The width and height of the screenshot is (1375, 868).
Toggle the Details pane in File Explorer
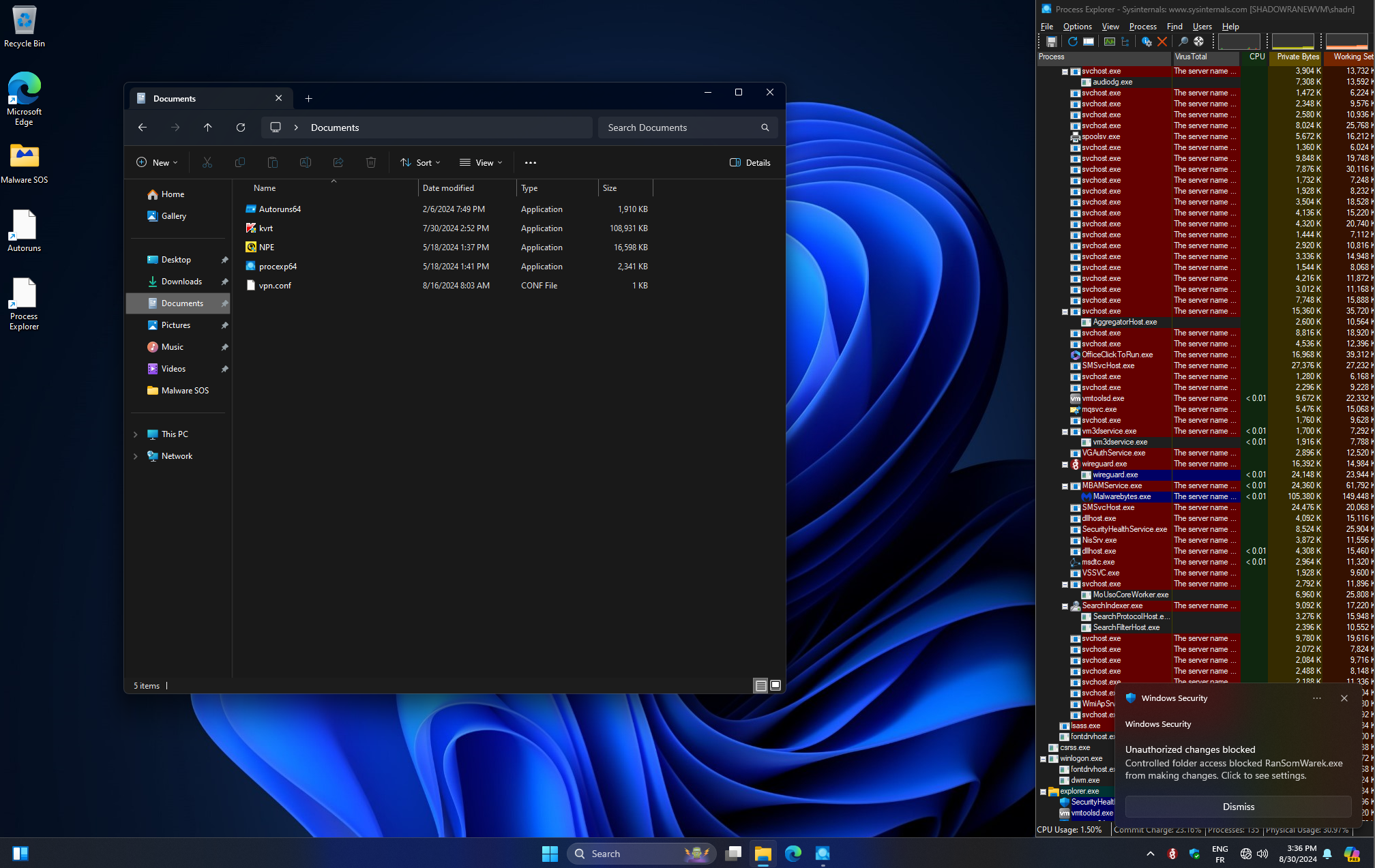point(750,162)
